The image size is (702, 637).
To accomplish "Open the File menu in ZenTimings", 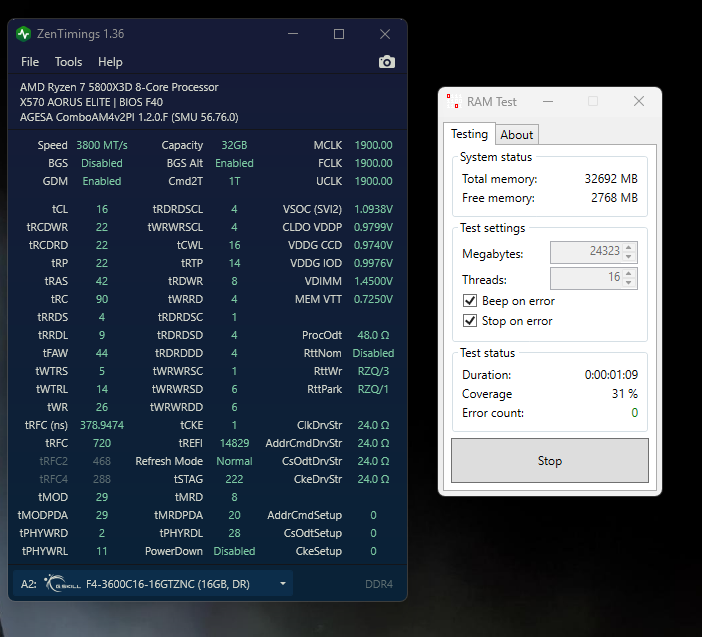I will pyautogui.click(x=30, y=62).
